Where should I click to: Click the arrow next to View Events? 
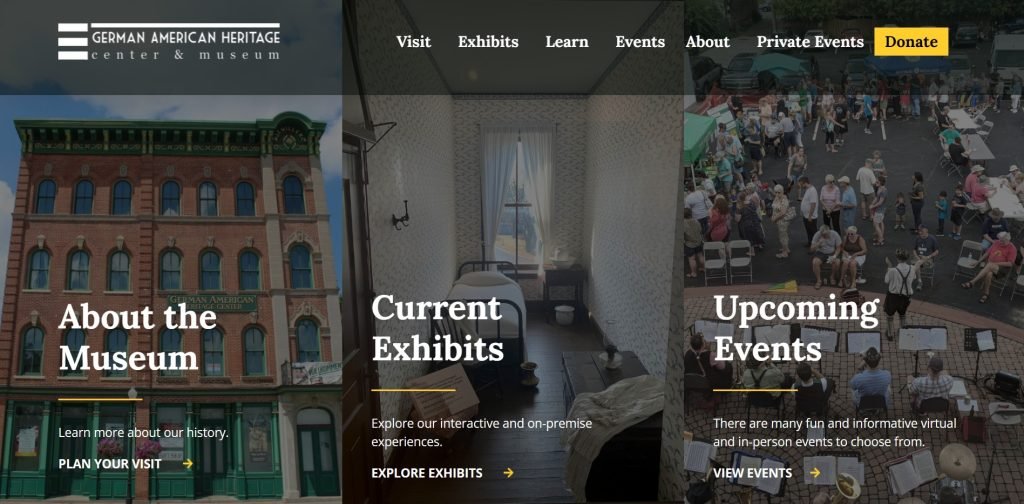[815, 473]
